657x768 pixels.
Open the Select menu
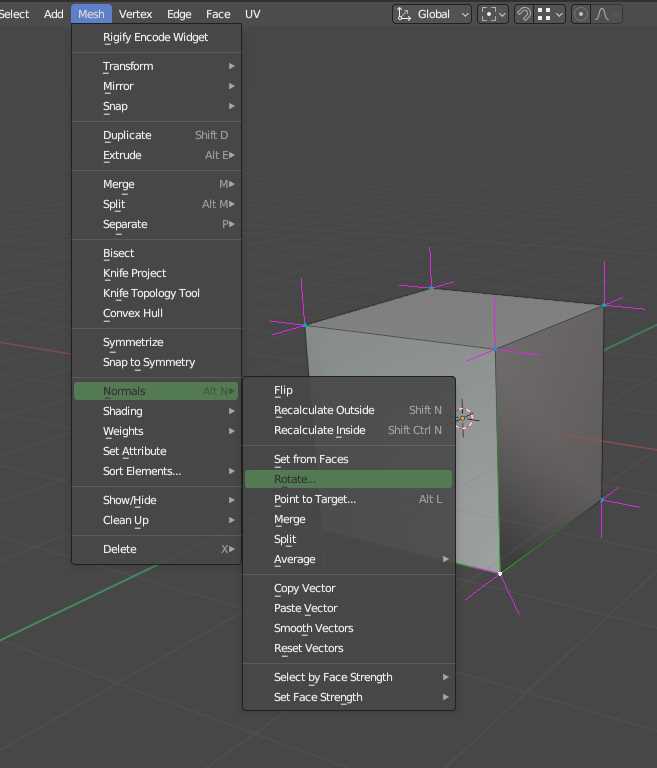pos(14,14)
